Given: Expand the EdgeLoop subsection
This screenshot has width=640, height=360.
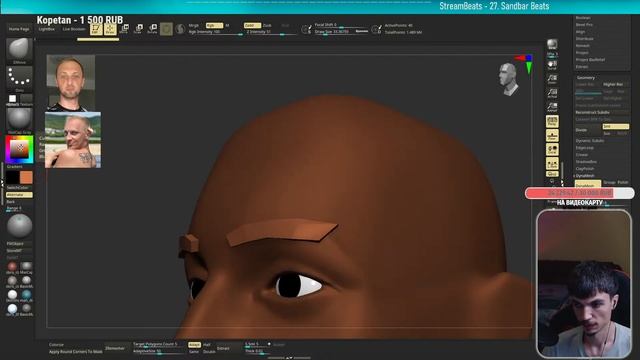Looking at the screenshot, I should [584, 148].
